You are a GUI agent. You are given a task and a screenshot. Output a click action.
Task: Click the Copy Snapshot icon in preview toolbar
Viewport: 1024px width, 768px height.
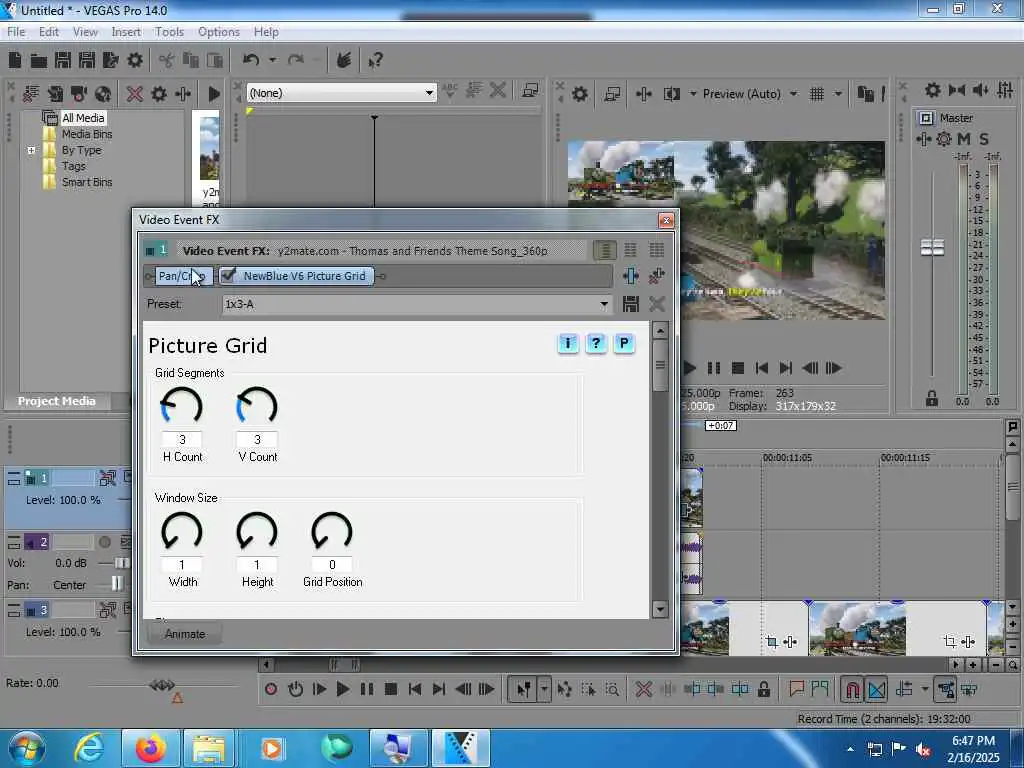[865, 94]
